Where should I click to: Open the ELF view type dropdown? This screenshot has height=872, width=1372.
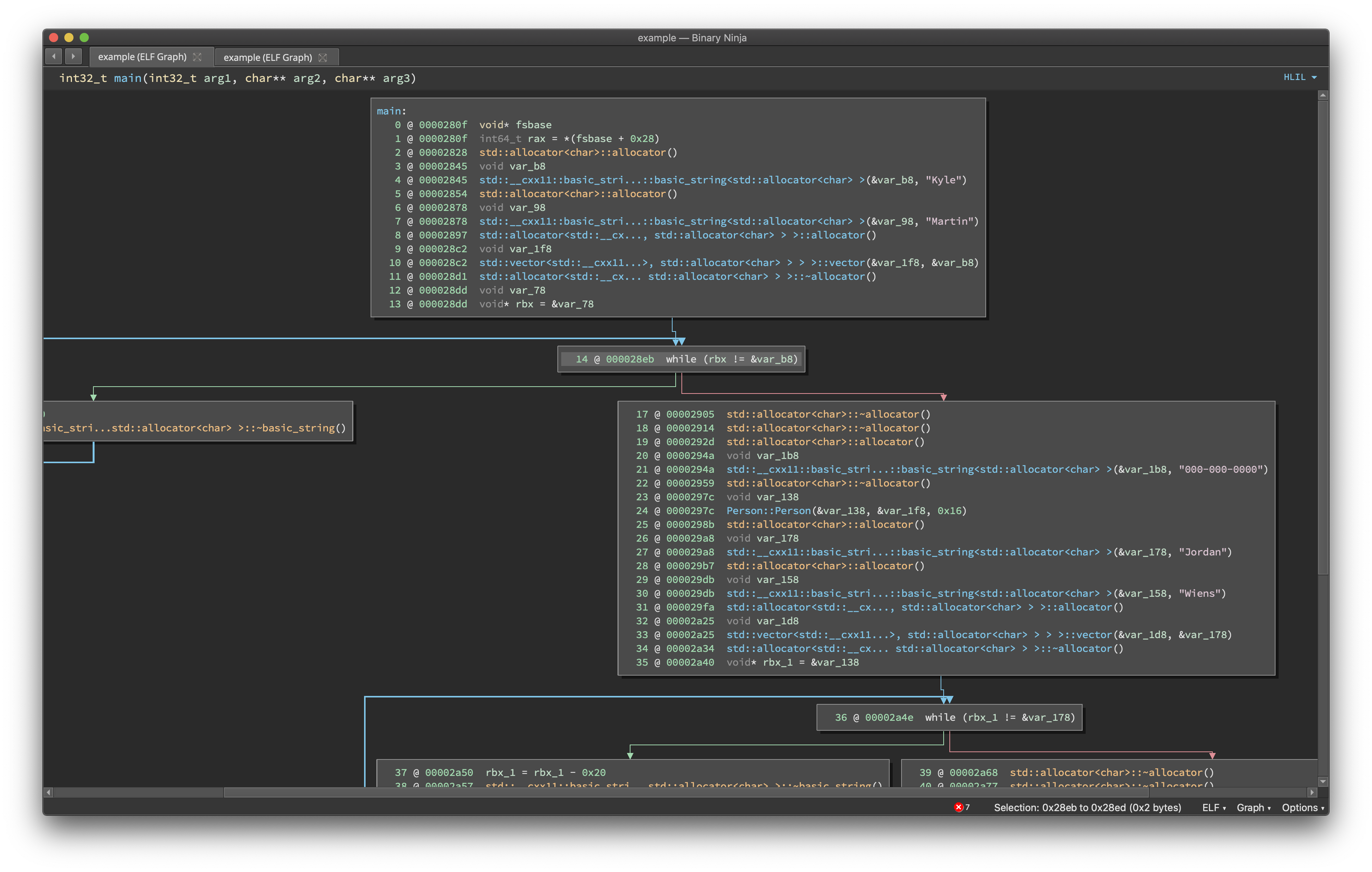pos(1214,808)
